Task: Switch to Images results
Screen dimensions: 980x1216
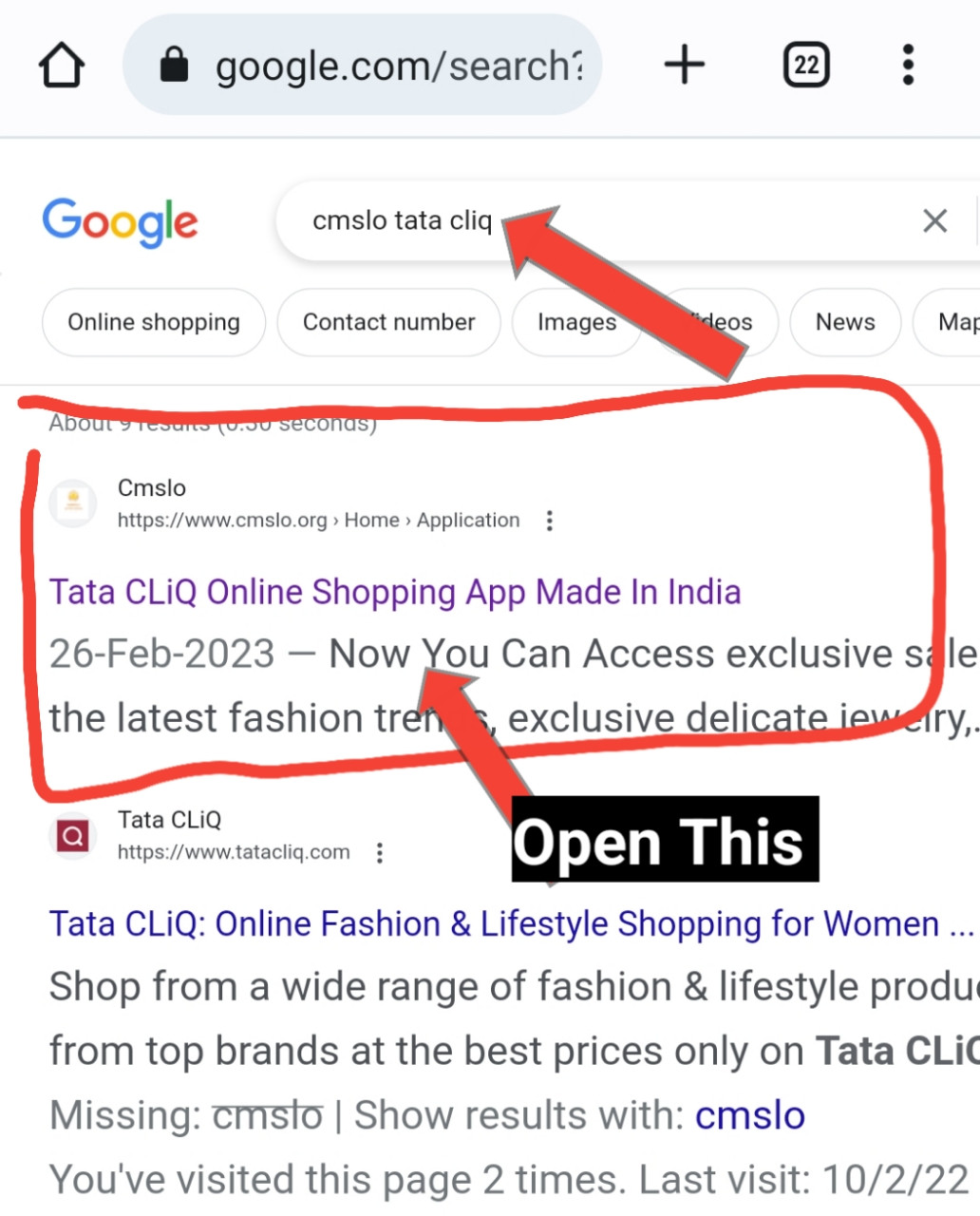Action: pyautogui.click(x=576, y=323)
